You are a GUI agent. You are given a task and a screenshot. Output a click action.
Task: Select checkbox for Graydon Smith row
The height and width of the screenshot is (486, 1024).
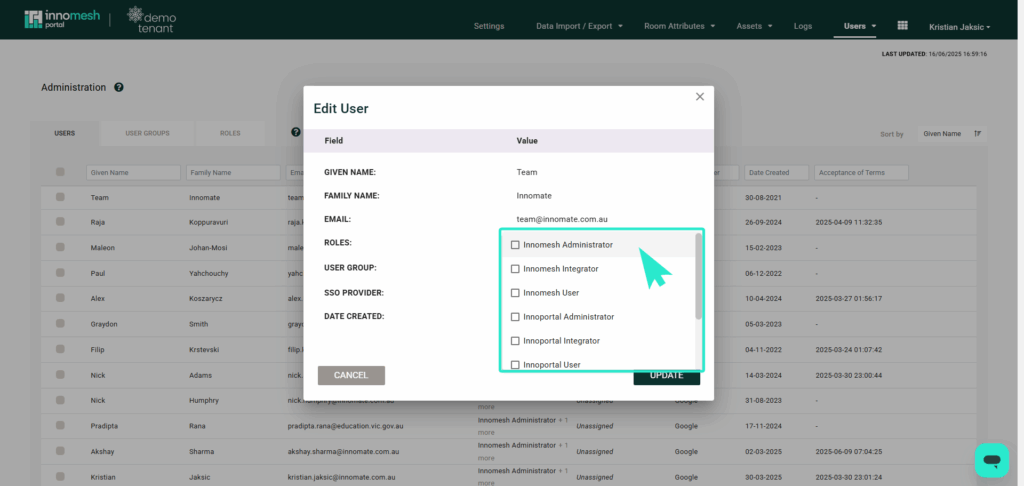pos(60,323)
